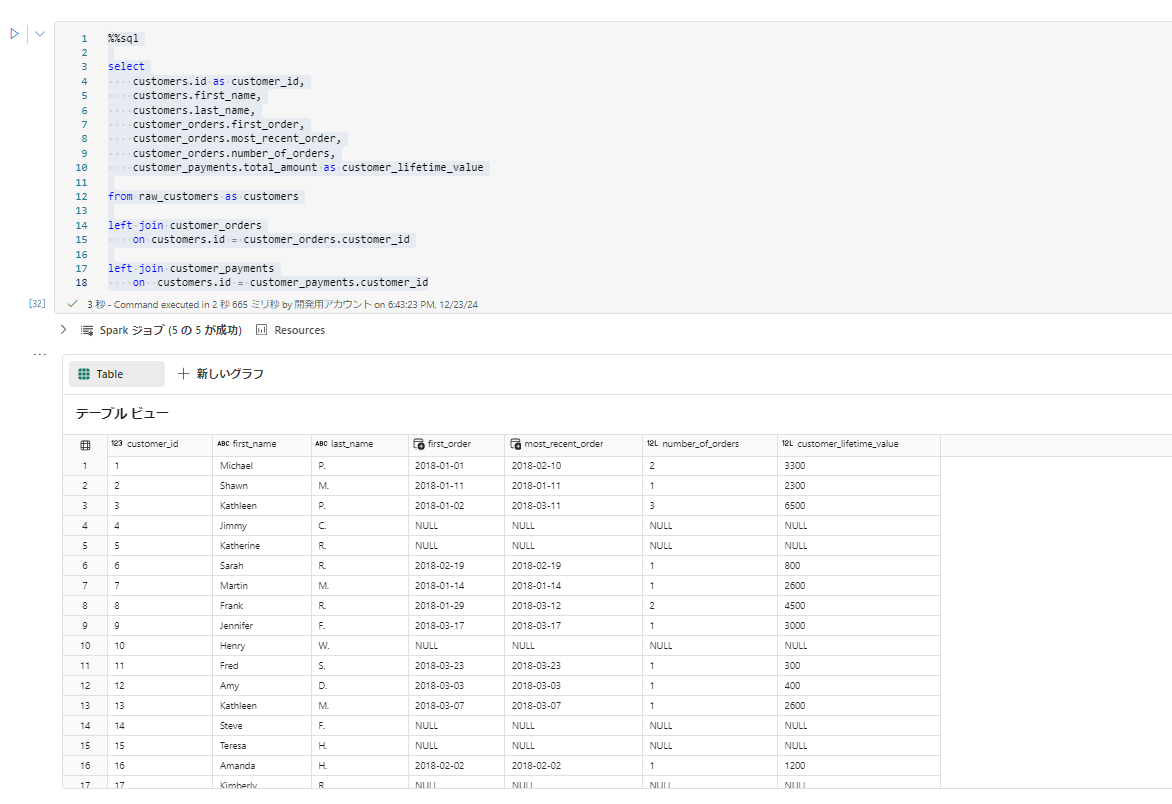Image resolution: width=1172 pixels, height=804 pixels.
Task: Click the first_order column header
Action: [x=457, y=444]
